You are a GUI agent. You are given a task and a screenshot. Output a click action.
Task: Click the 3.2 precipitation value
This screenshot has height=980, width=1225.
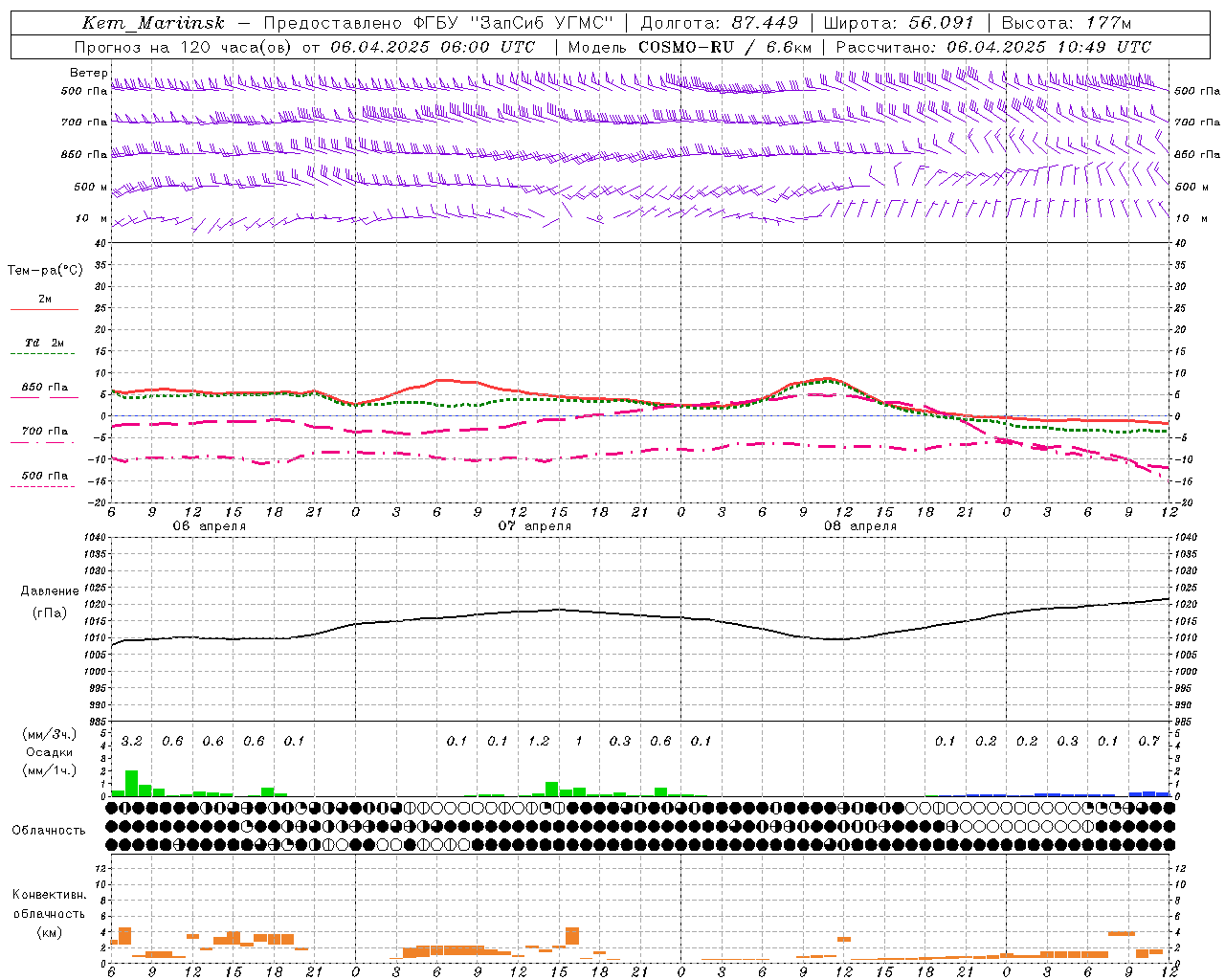coord(131,742)
